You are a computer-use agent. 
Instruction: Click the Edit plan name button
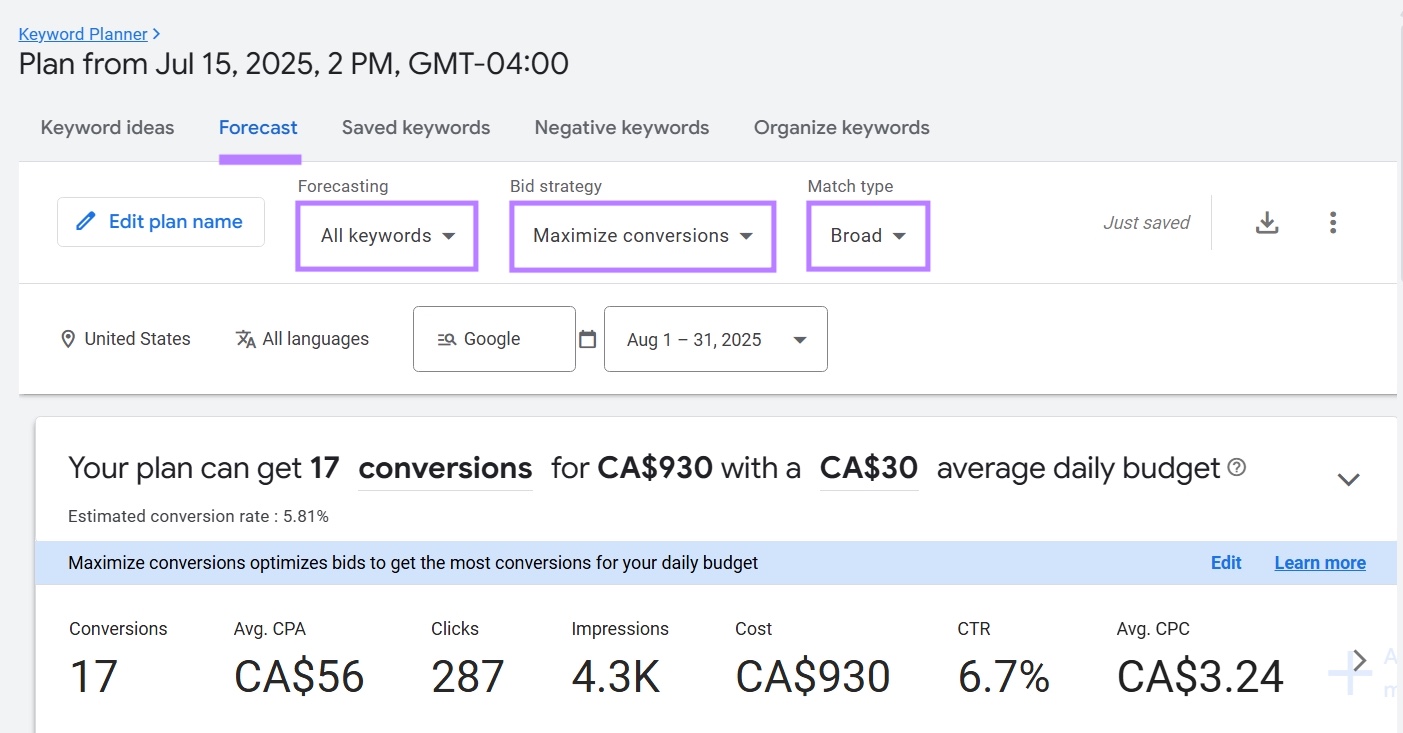160,221
